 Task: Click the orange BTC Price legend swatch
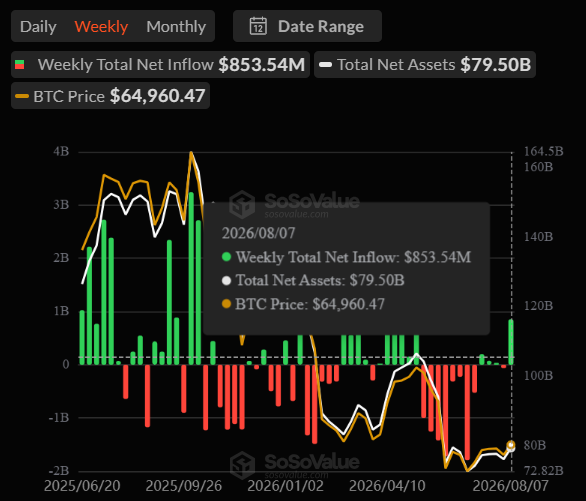coord(22,96)
